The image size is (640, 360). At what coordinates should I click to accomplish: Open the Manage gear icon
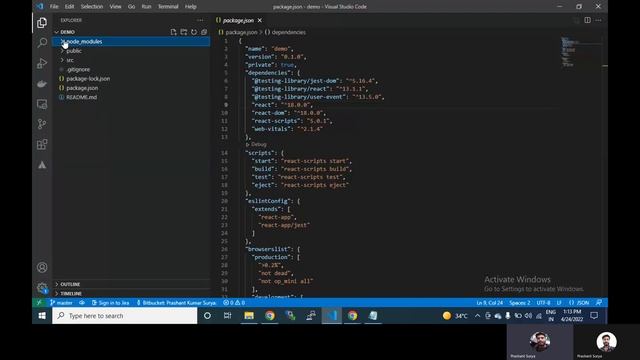pos(42,288)
